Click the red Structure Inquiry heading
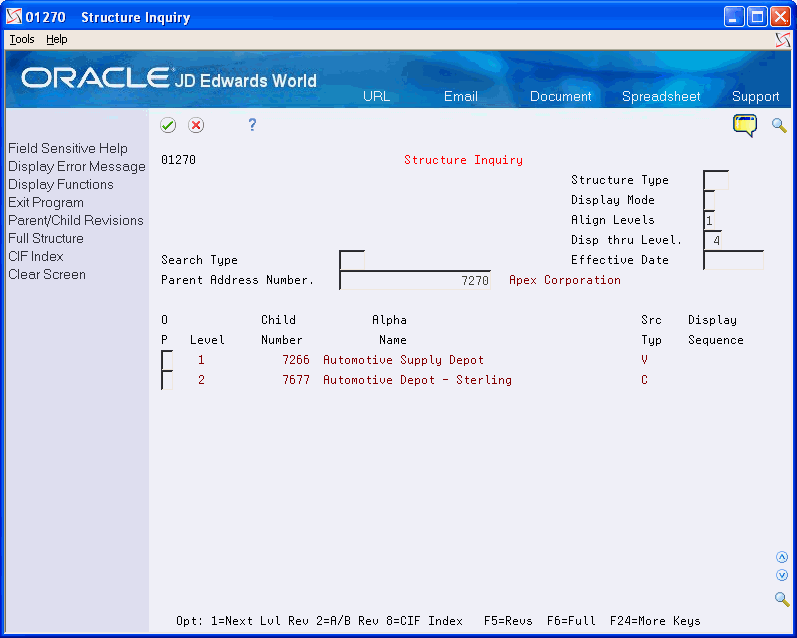Image resolution: width=797 pixels, height=638 pixels. (x=463, y=160)
